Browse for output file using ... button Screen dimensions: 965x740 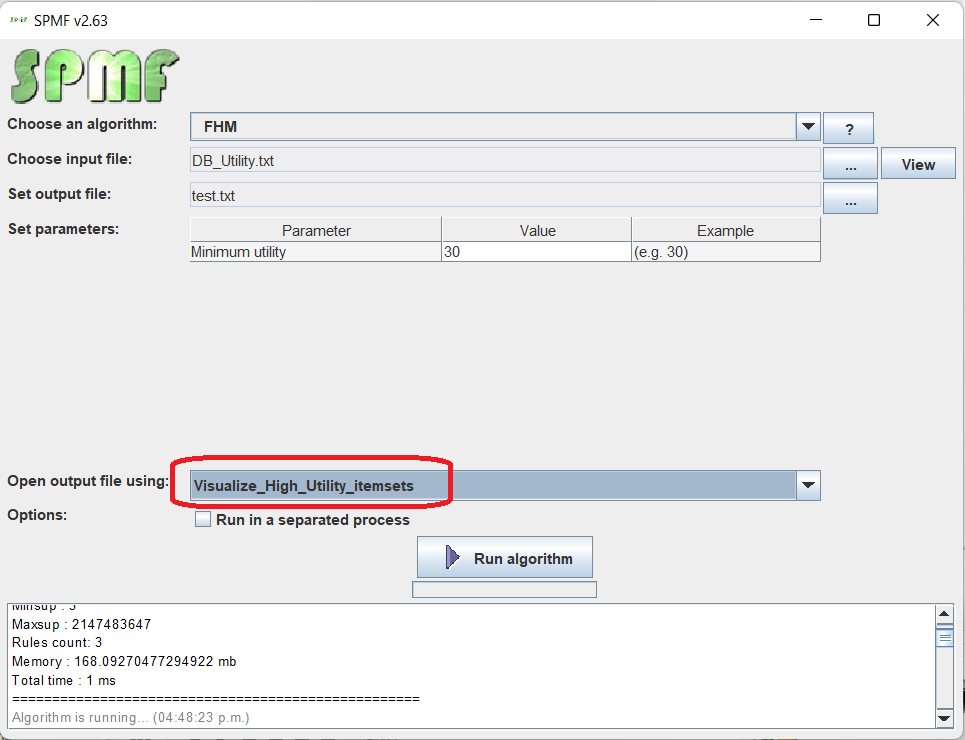pyautogui.click(x=850, y=199)
